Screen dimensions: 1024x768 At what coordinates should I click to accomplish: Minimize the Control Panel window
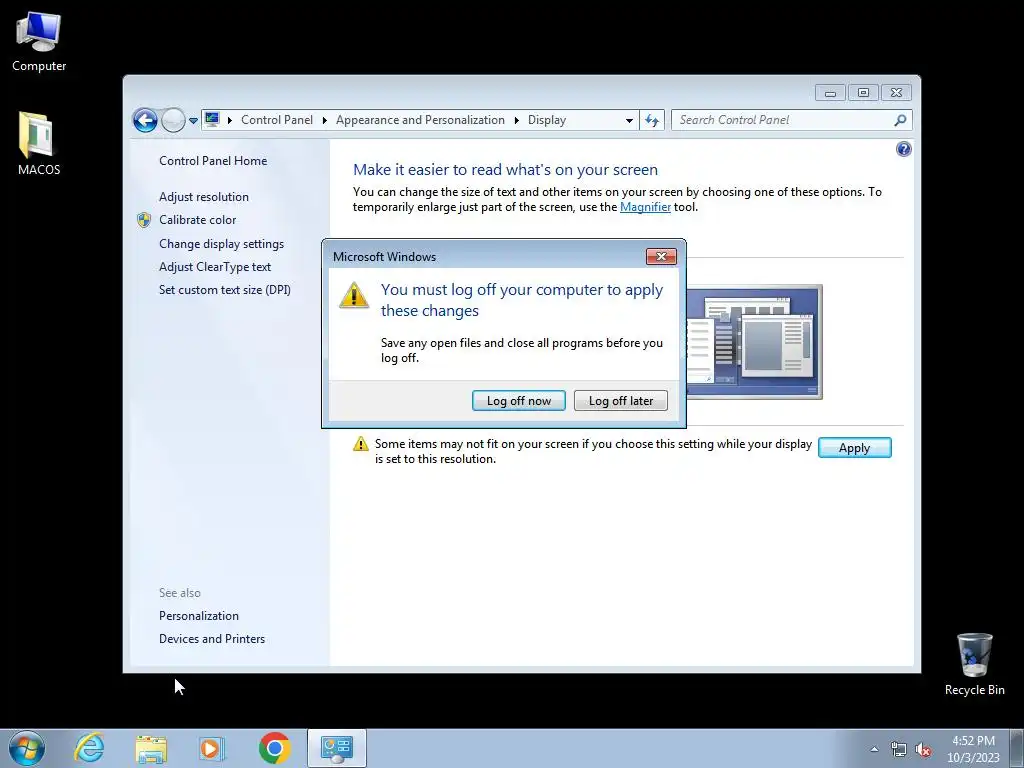[830, 93]
